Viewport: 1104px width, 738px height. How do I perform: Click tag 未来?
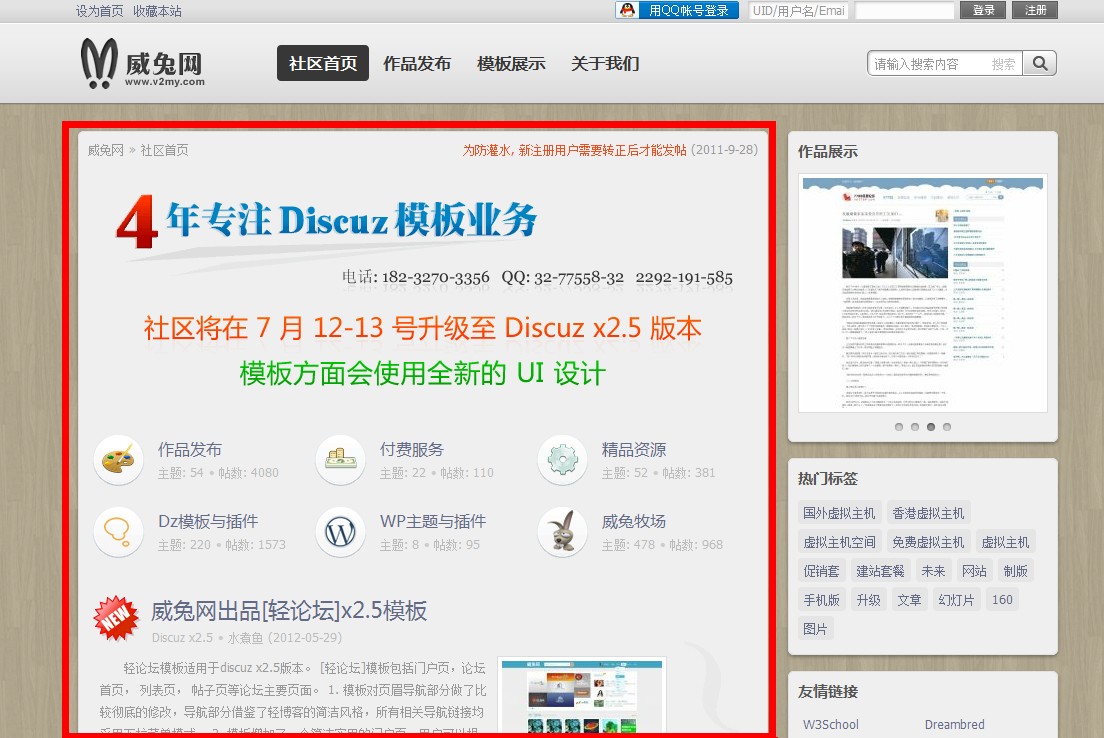click(x=933, y=570)
